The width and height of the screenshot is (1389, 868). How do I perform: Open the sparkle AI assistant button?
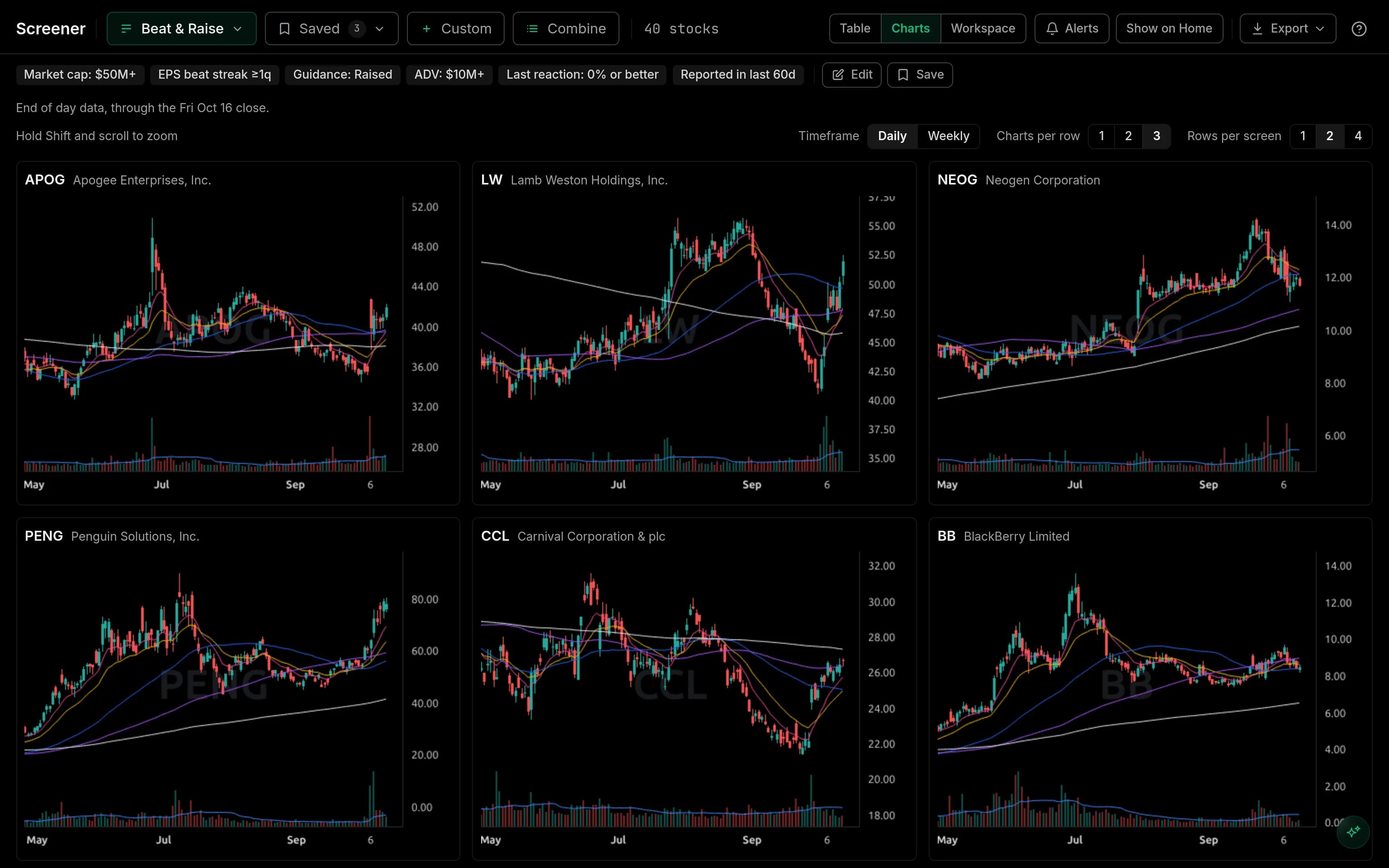point(1353,831)
